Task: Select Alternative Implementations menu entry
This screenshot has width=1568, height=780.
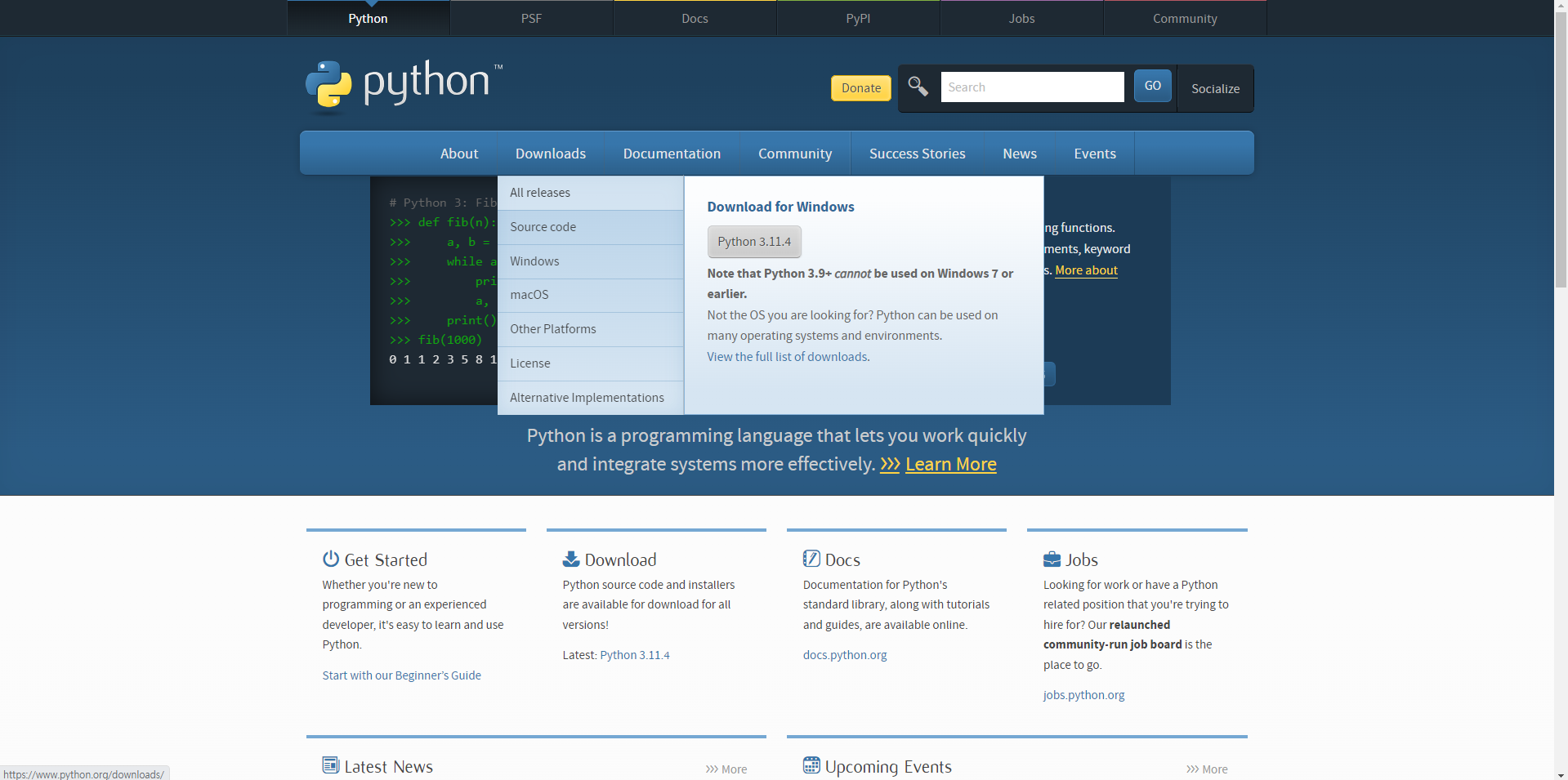Action: point(591,398)
